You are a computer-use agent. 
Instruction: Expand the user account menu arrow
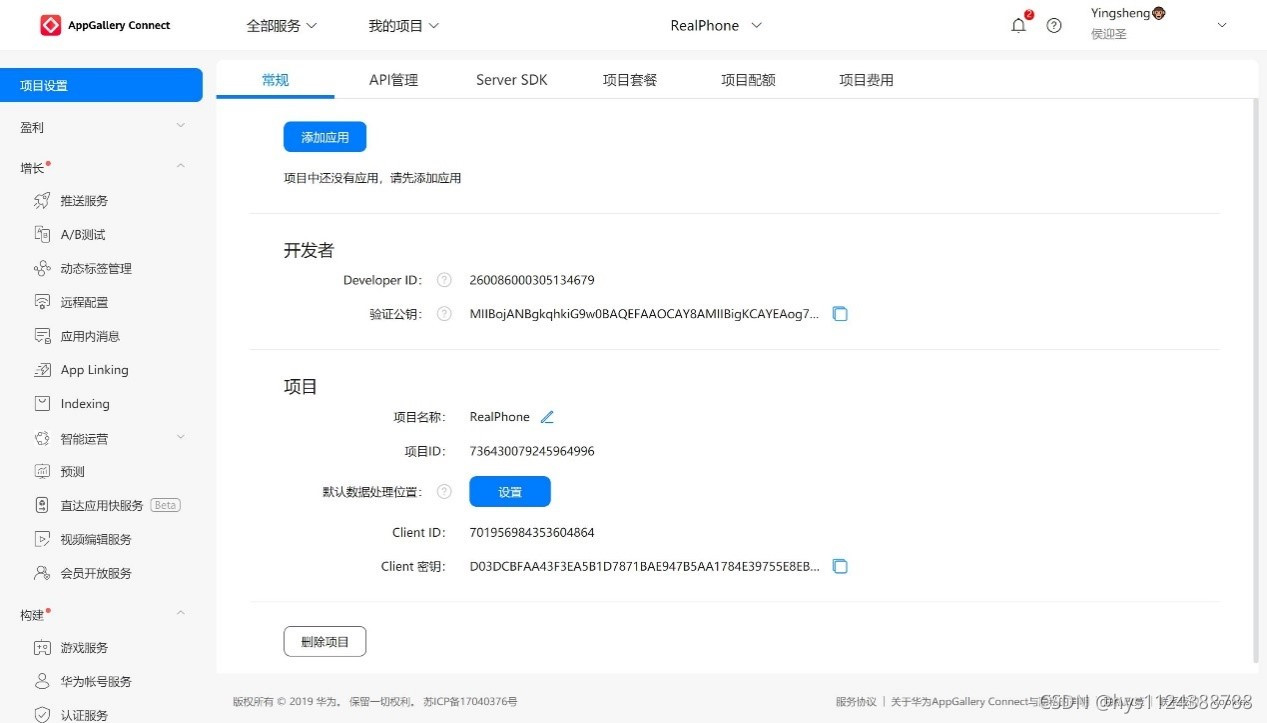pyautogui.click(x=1222, y=26)
